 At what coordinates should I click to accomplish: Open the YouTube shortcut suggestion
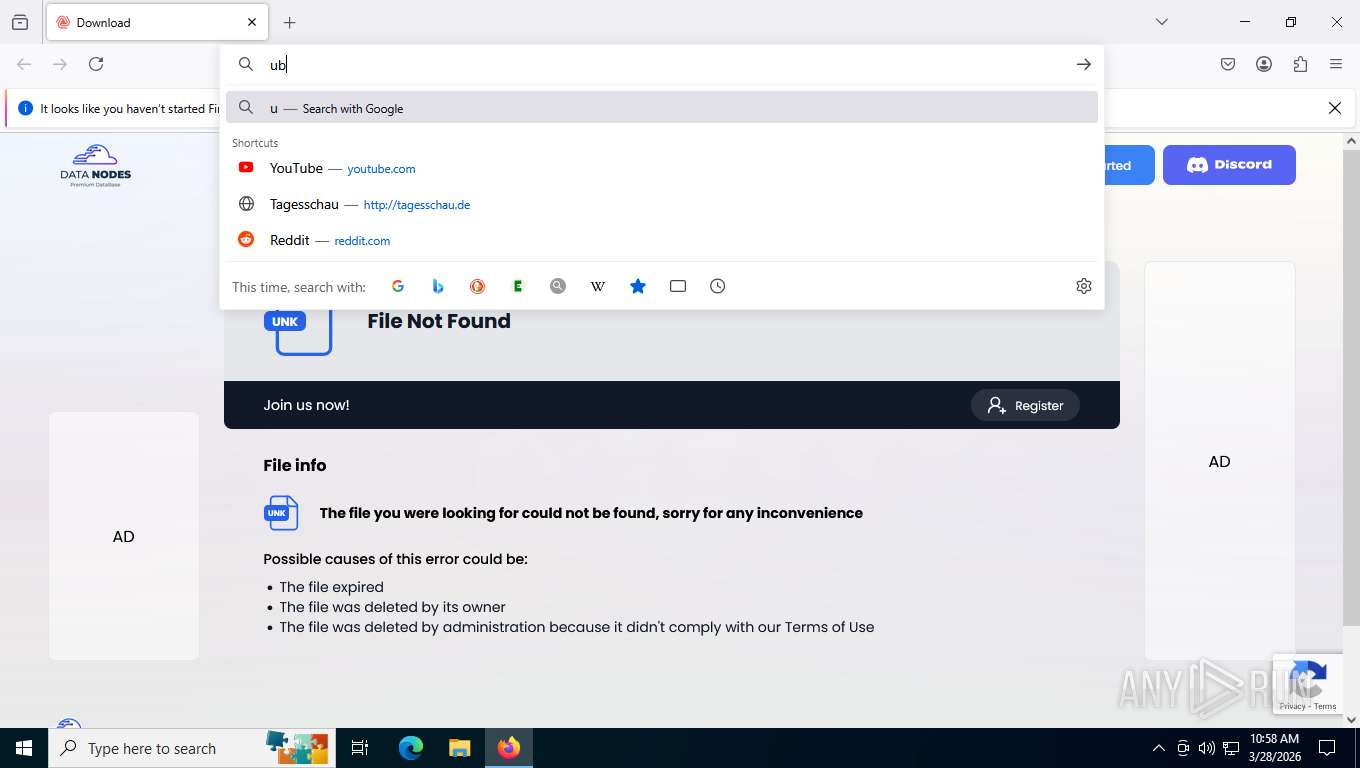tap(662, 168)
